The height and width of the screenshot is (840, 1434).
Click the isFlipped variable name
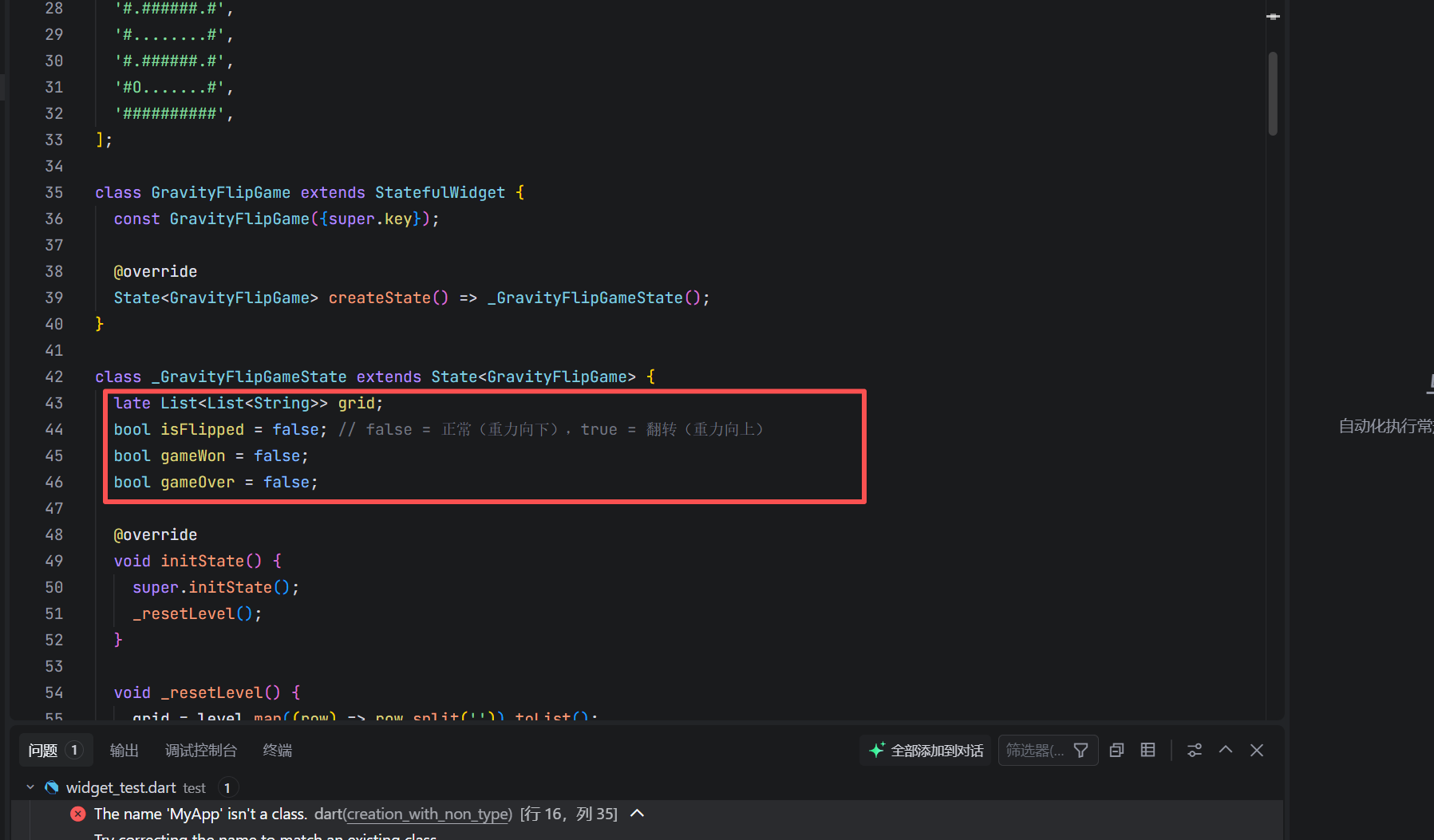point(203,429)
